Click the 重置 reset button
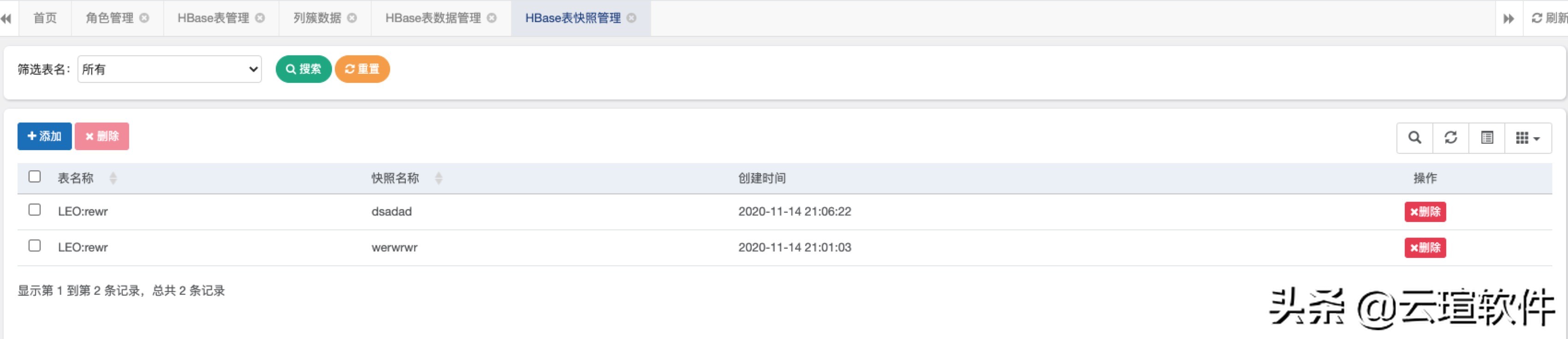Screen dimensions: 1568x339 click(x=362, y=69)
